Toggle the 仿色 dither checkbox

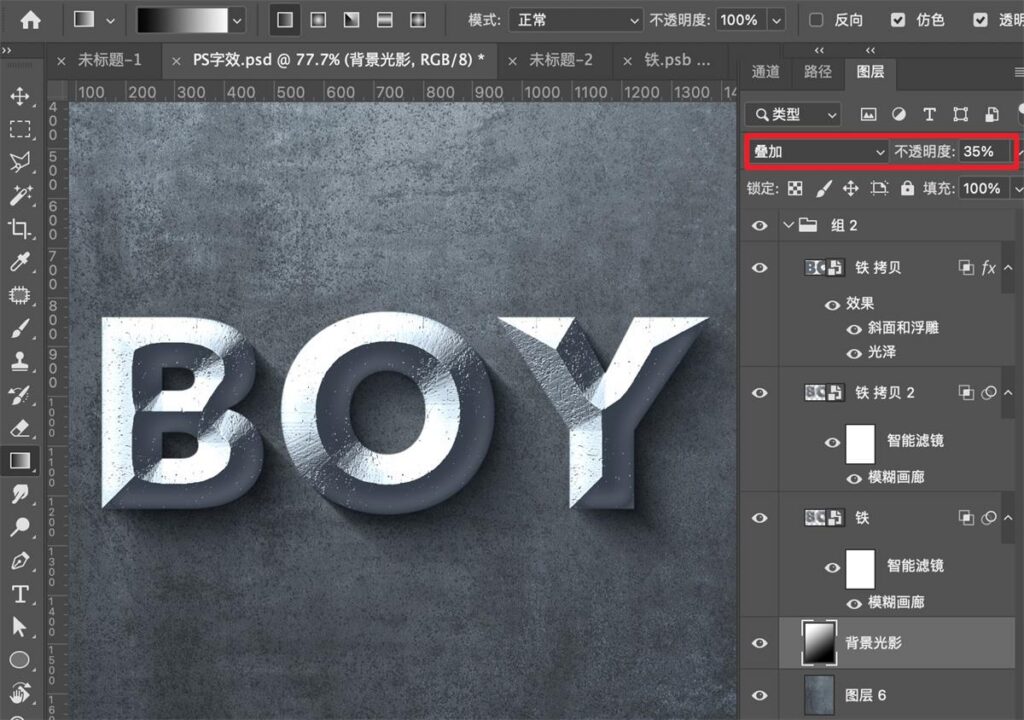(x=898, y=20)
